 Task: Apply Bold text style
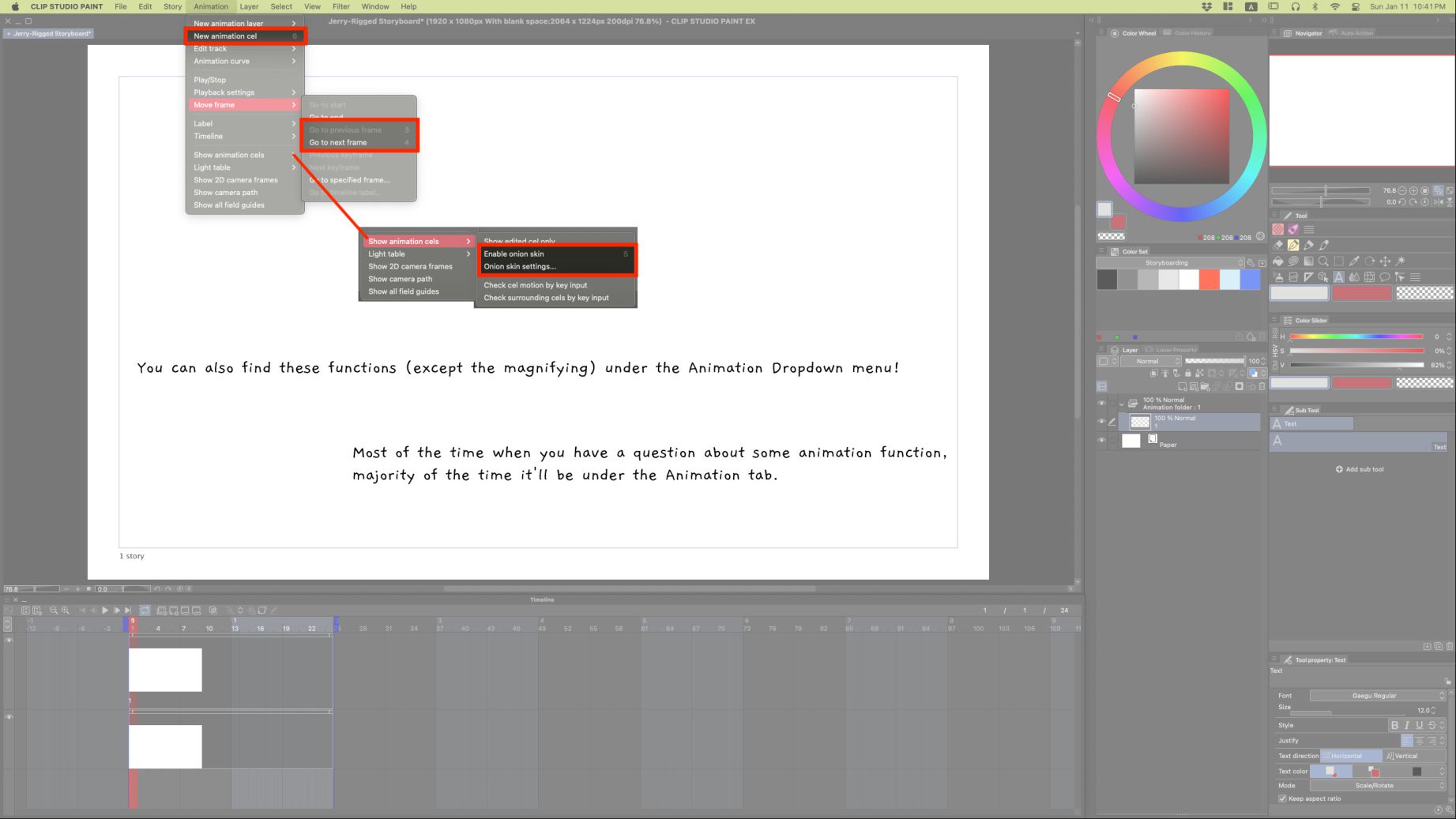click(x=1394, y=725)
